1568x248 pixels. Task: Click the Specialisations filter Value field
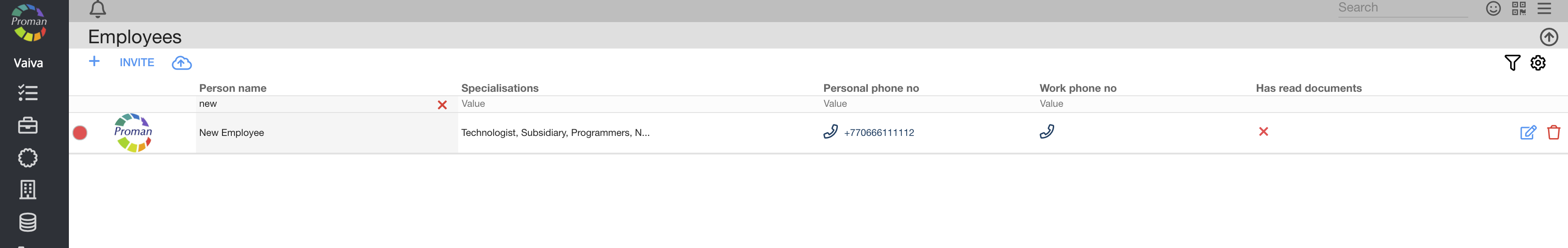(639, 104)
